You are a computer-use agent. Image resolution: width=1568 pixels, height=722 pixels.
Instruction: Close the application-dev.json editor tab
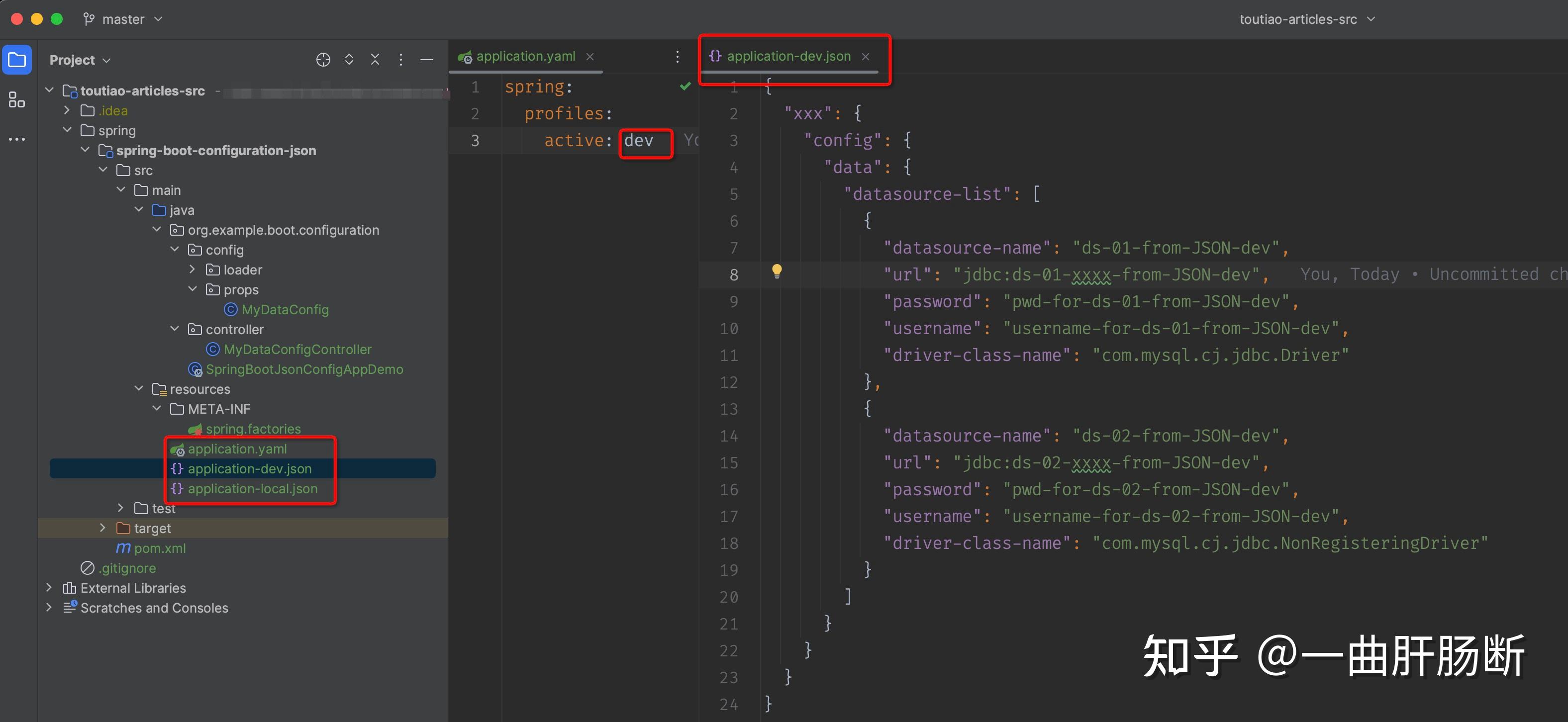point(866,57)
